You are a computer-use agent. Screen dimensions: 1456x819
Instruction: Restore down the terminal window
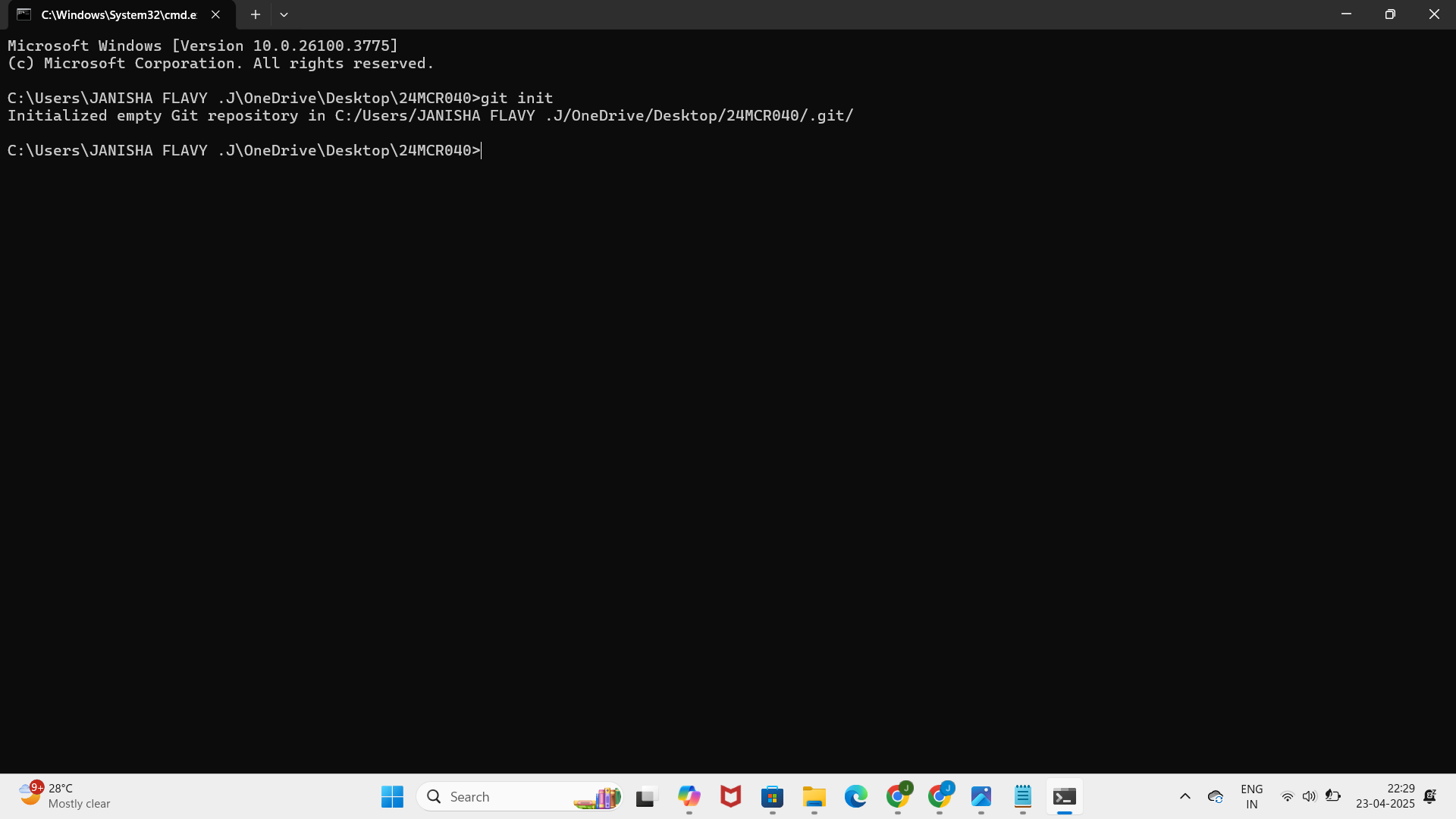pyautogui.click(x=1390, y=14)
